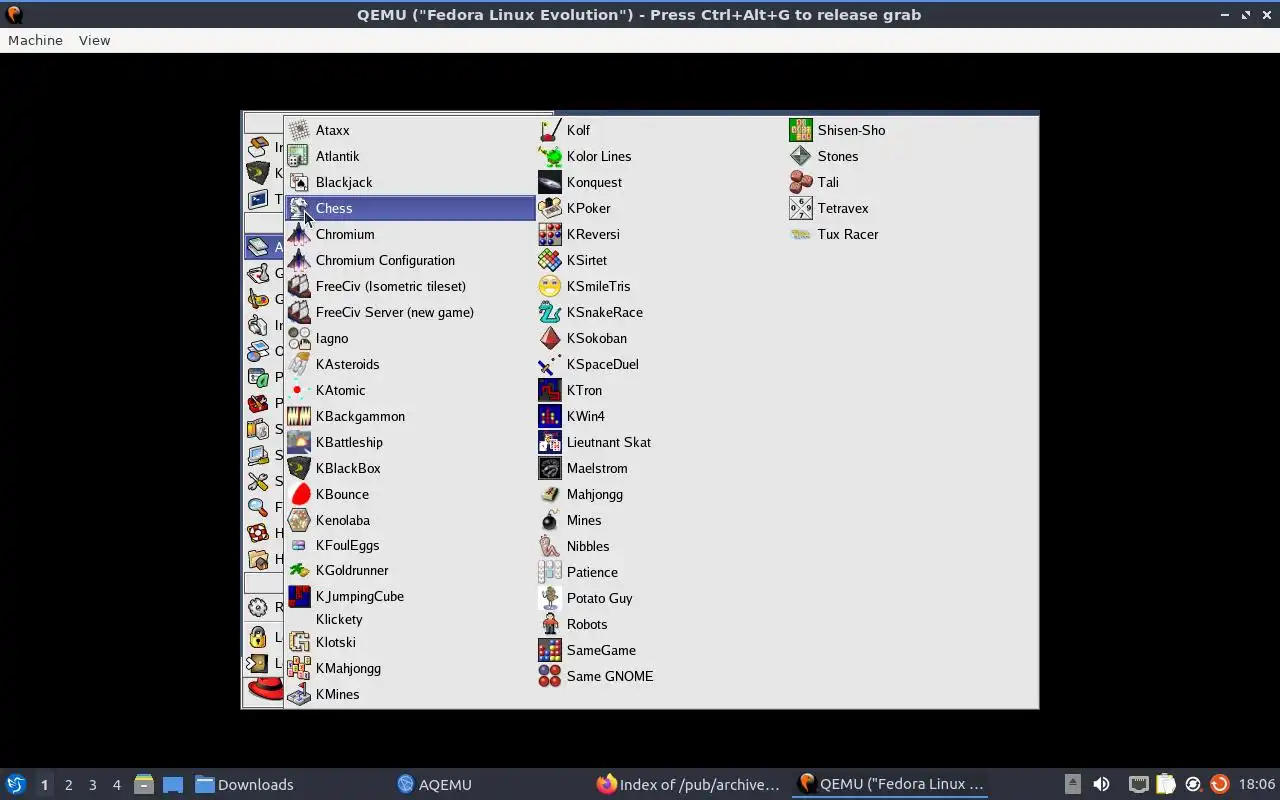This screenshot has width=1280, height=800.
Task: Click the KSmileTris smiley icon
Action: [x=549, y=286]
